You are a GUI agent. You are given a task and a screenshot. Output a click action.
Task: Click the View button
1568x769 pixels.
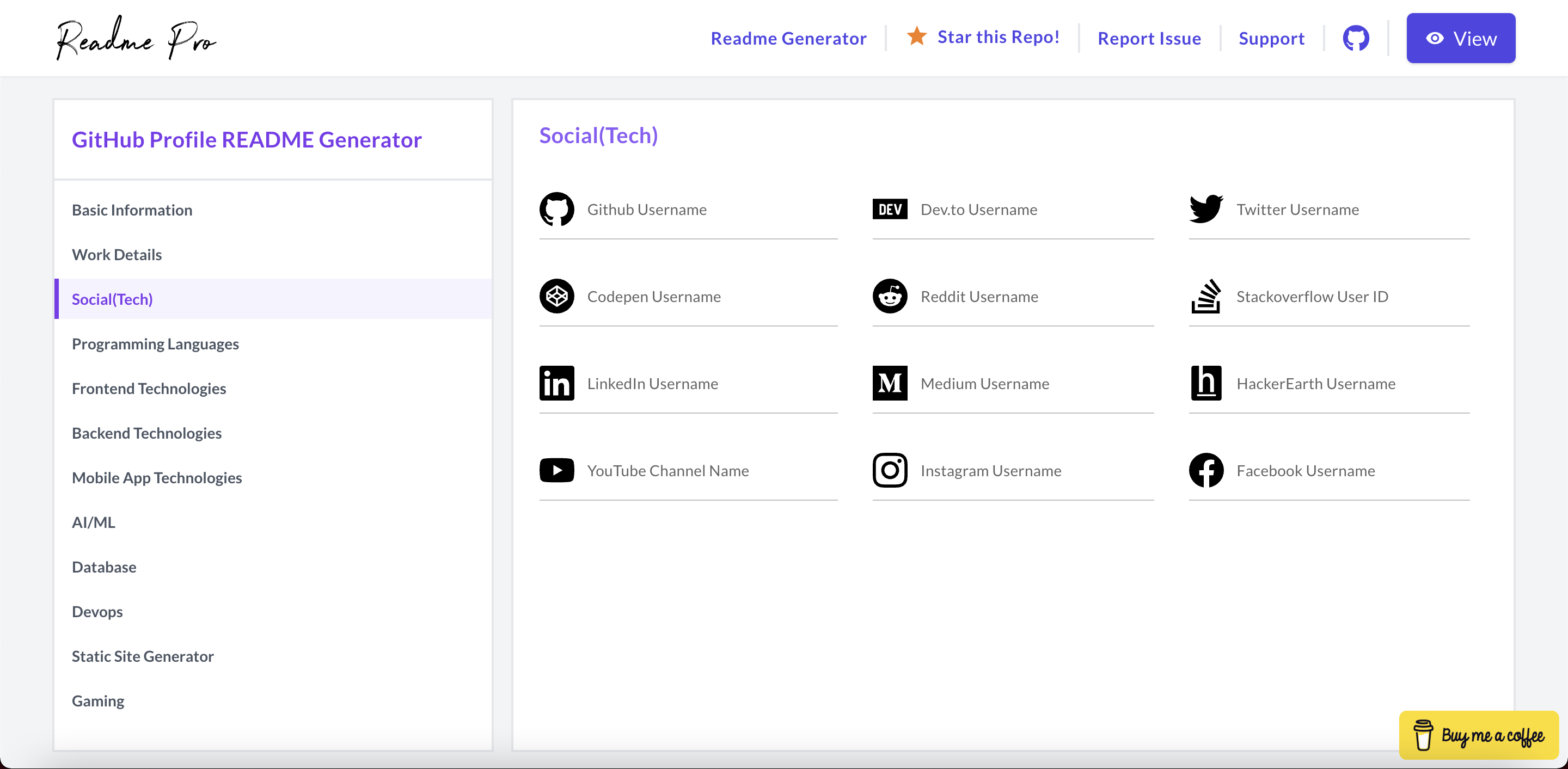[x=1461, y=38]
